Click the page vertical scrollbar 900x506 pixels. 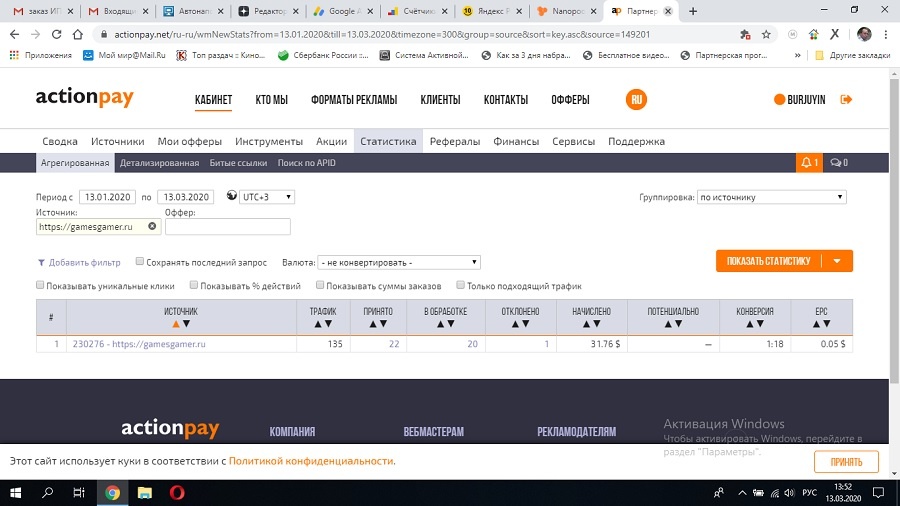894,229
